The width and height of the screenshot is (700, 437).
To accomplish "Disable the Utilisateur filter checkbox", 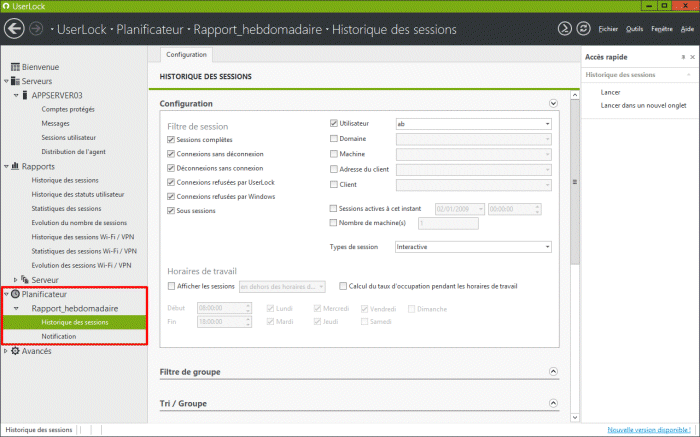I will coord(333,123).
